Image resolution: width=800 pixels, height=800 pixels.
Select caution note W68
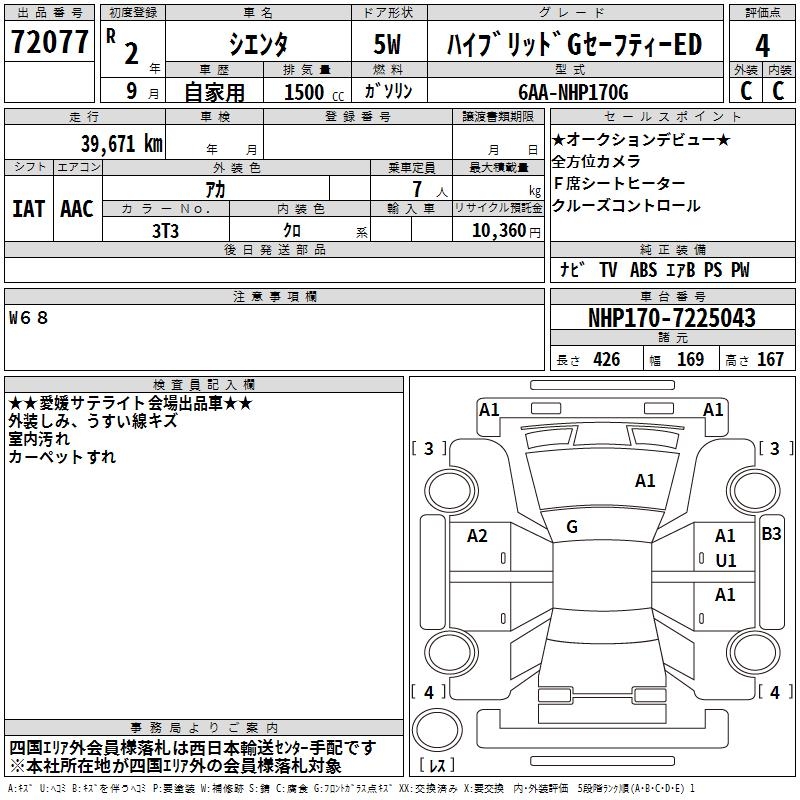point(29,318)
